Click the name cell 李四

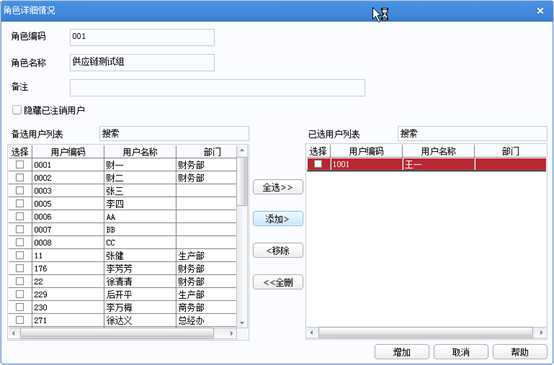click(x=140, y=204)
